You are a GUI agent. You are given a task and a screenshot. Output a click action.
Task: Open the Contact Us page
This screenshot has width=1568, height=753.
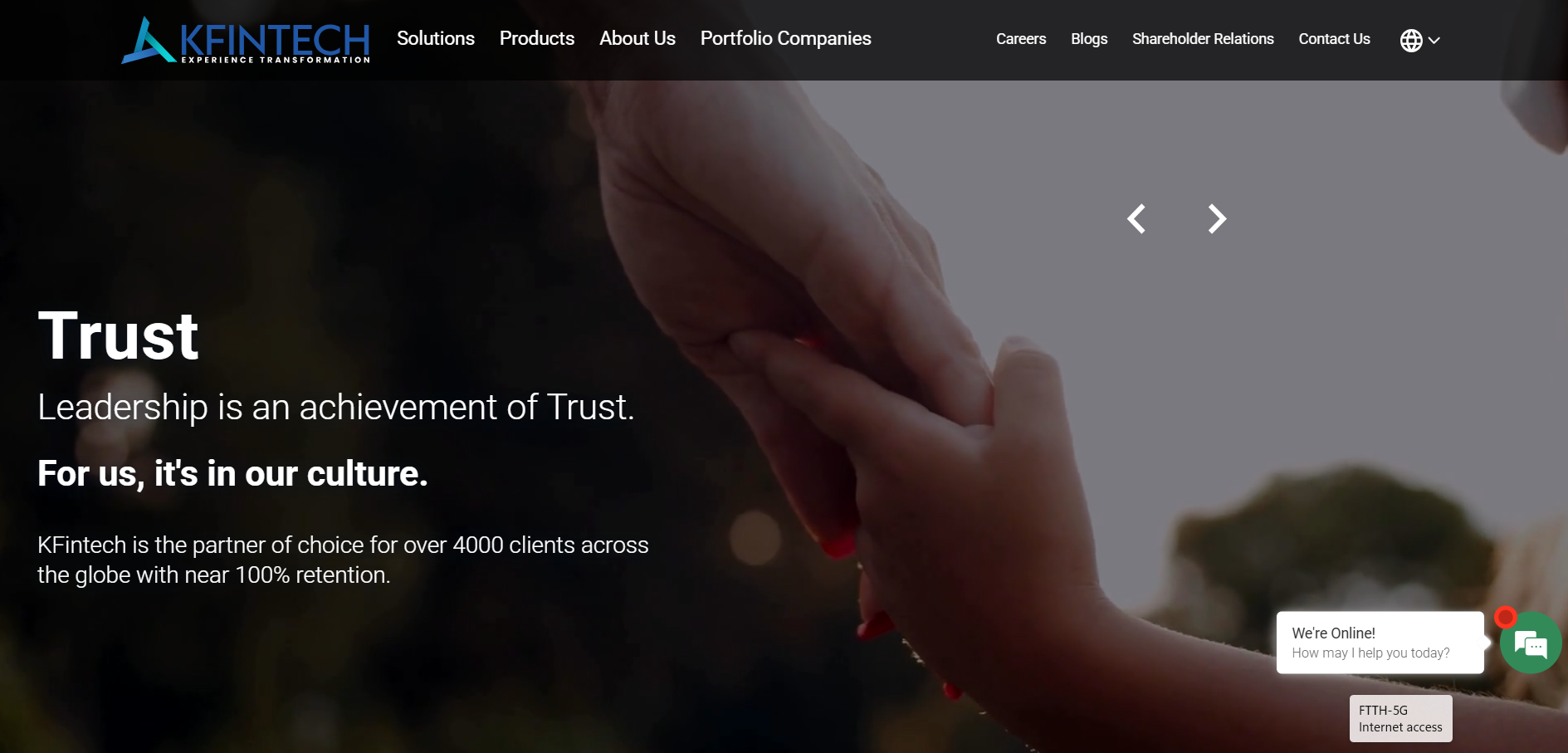(1334, 39)
